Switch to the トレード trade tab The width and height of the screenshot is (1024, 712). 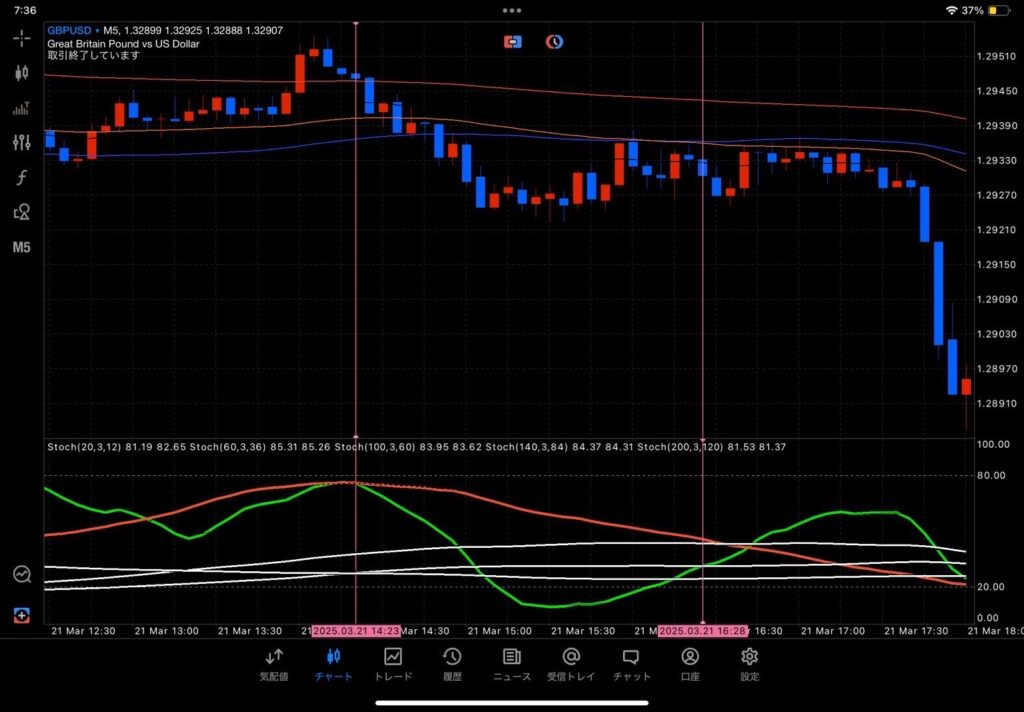pyautogui.click(x=393, y=665)
